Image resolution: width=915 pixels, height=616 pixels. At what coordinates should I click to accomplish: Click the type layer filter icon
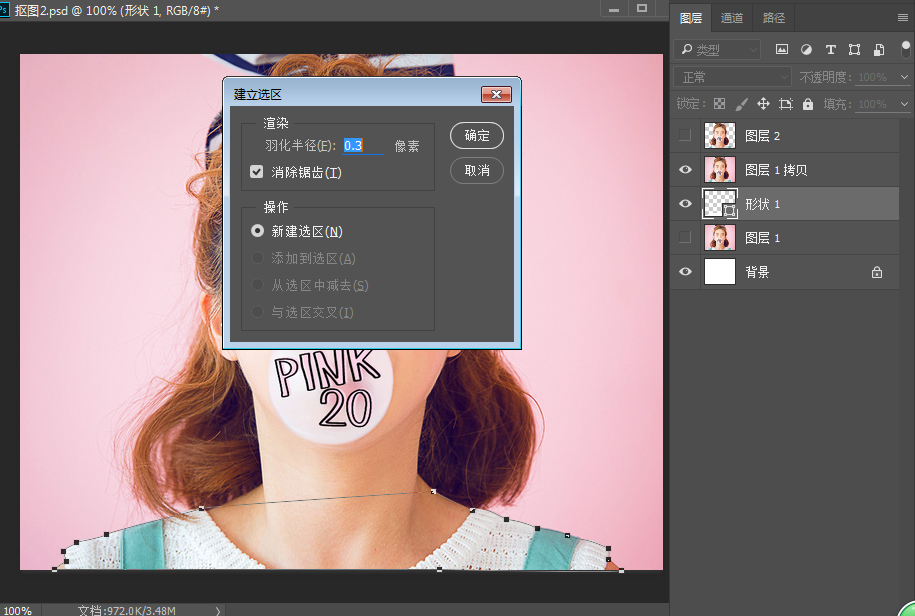830,50
